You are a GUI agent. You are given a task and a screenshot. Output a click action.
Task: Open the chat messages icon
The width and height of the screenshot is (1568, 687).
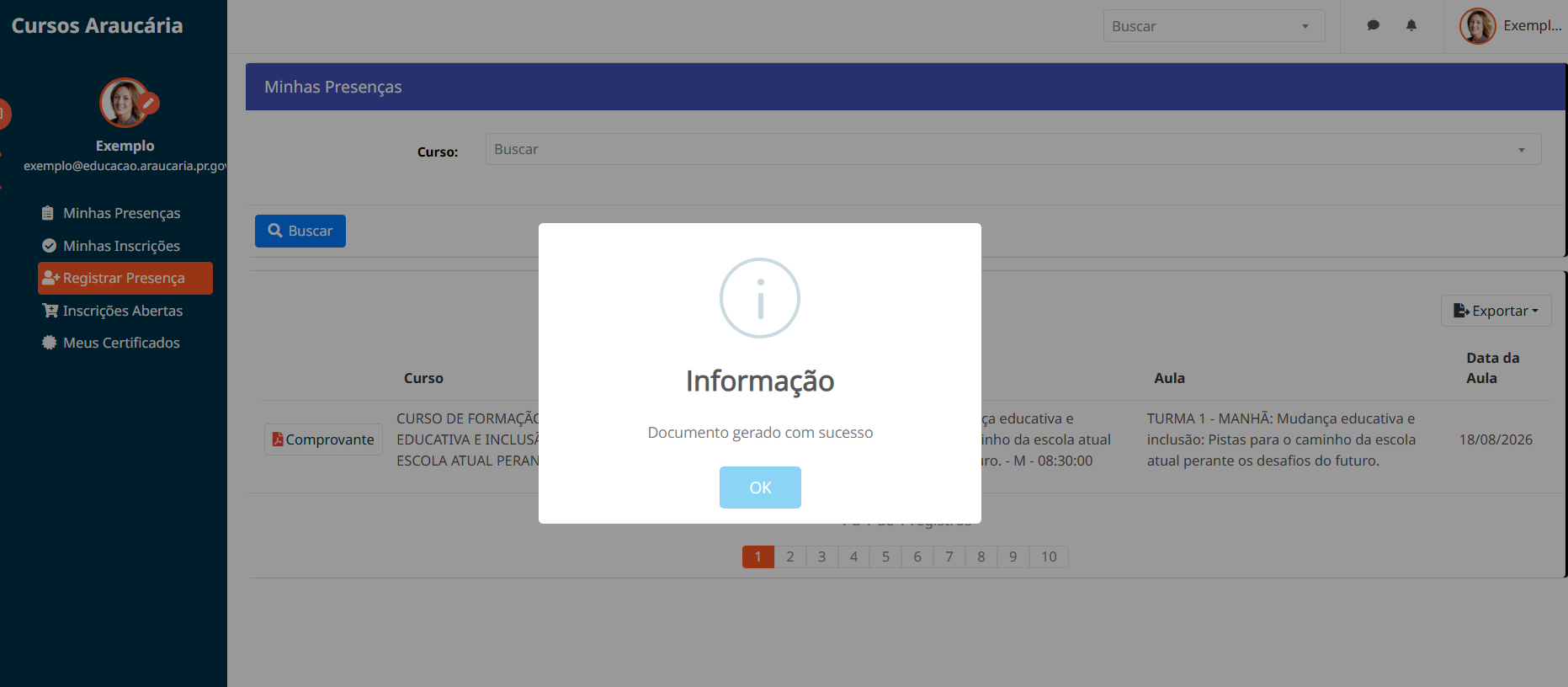[x=1373, y=25]
